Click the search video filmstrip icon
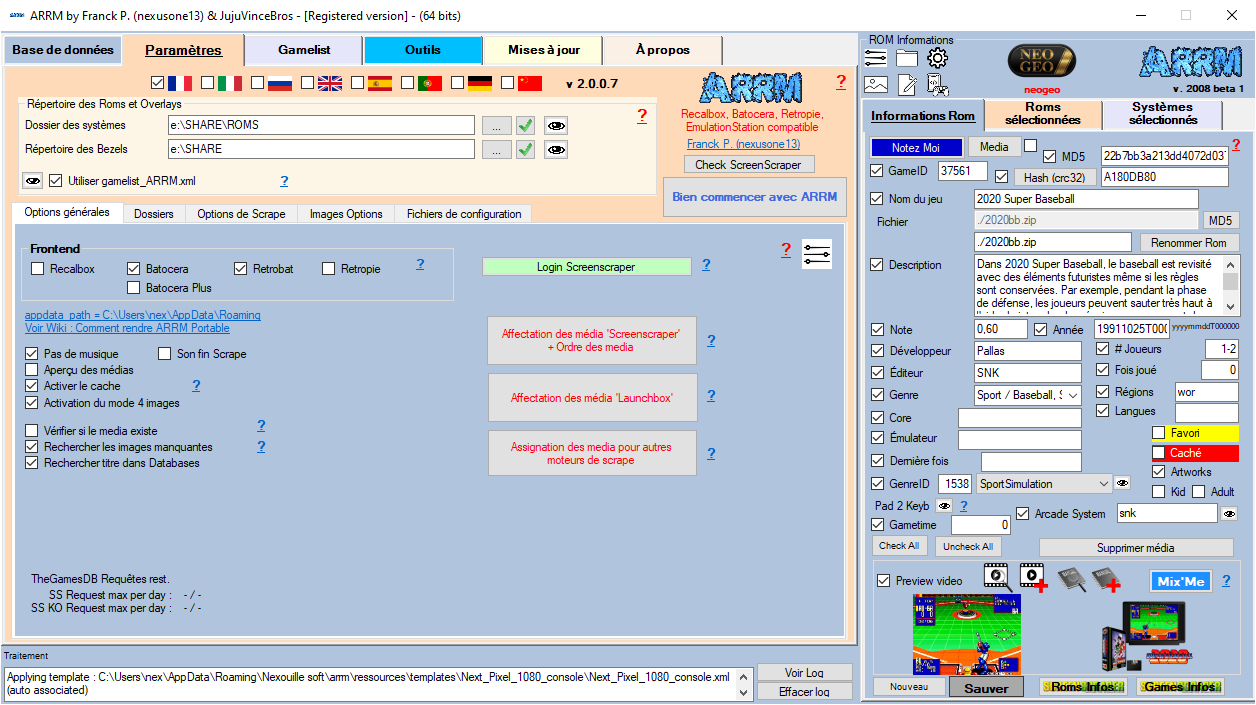The height and width of the screenshot is (705, 1256). [995, 576]
